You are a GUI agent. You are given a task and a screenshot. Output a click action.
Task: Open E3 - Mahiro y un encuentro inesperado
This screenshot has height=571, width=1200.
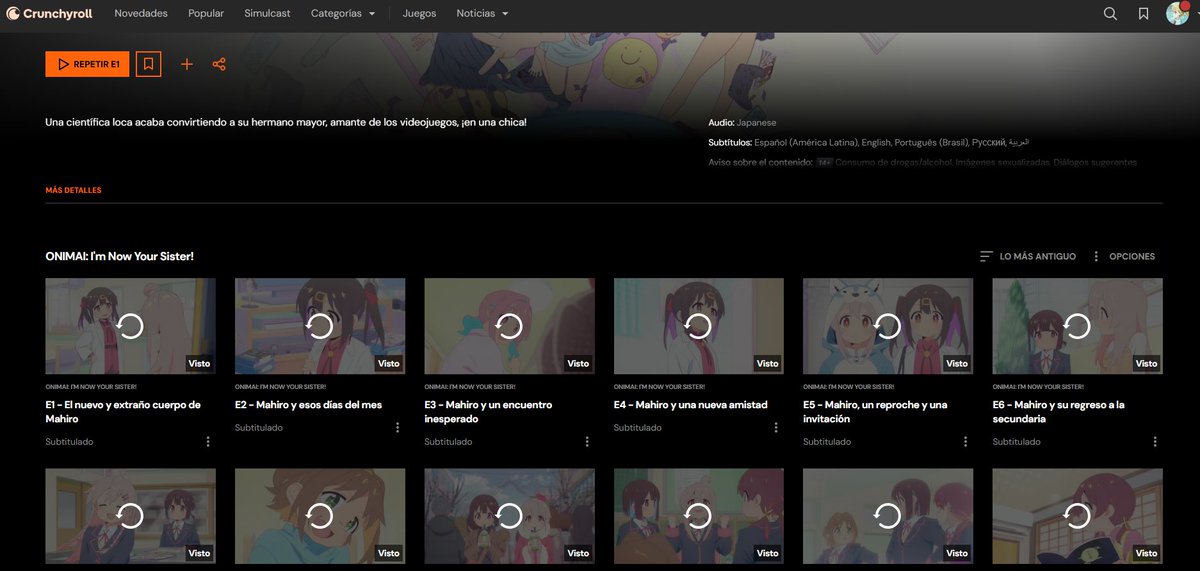tap(488, 412)
